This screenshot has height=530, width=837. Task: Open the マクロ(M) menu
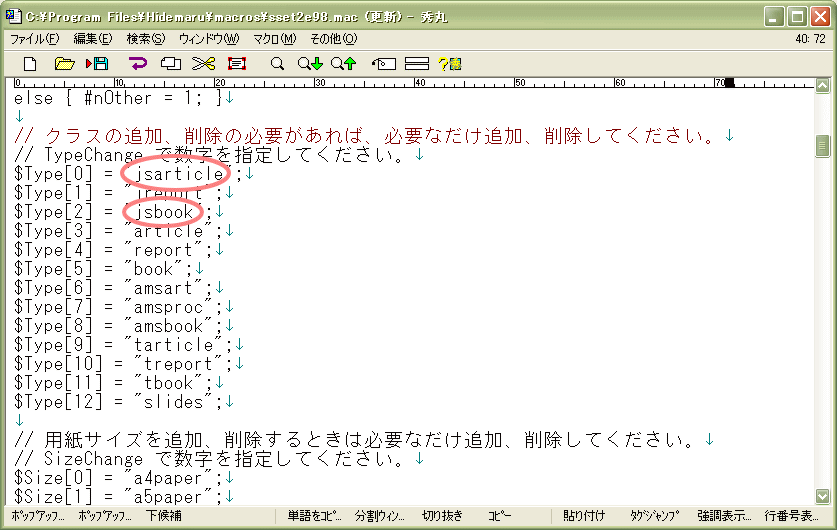274,39
